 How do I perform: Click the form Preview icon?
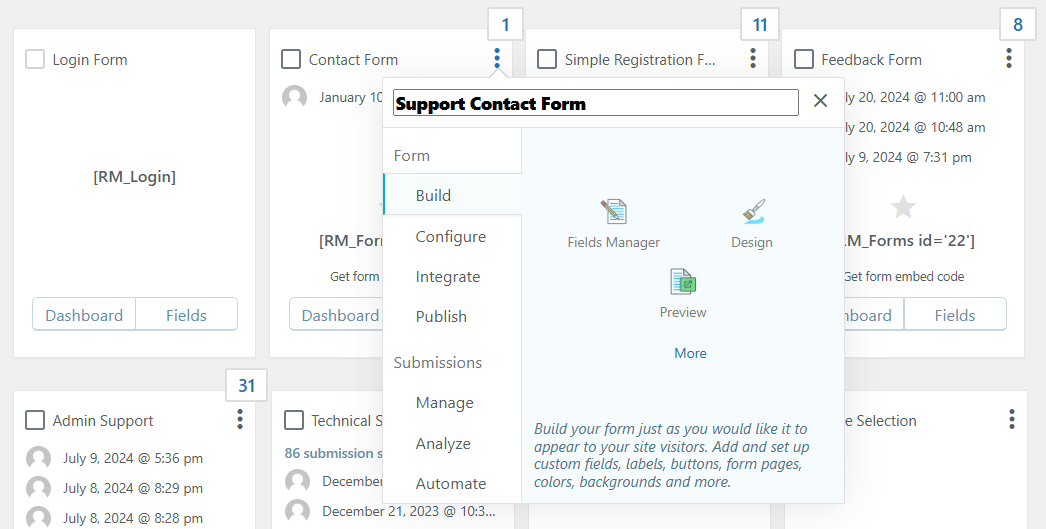(x=683, y=282)
